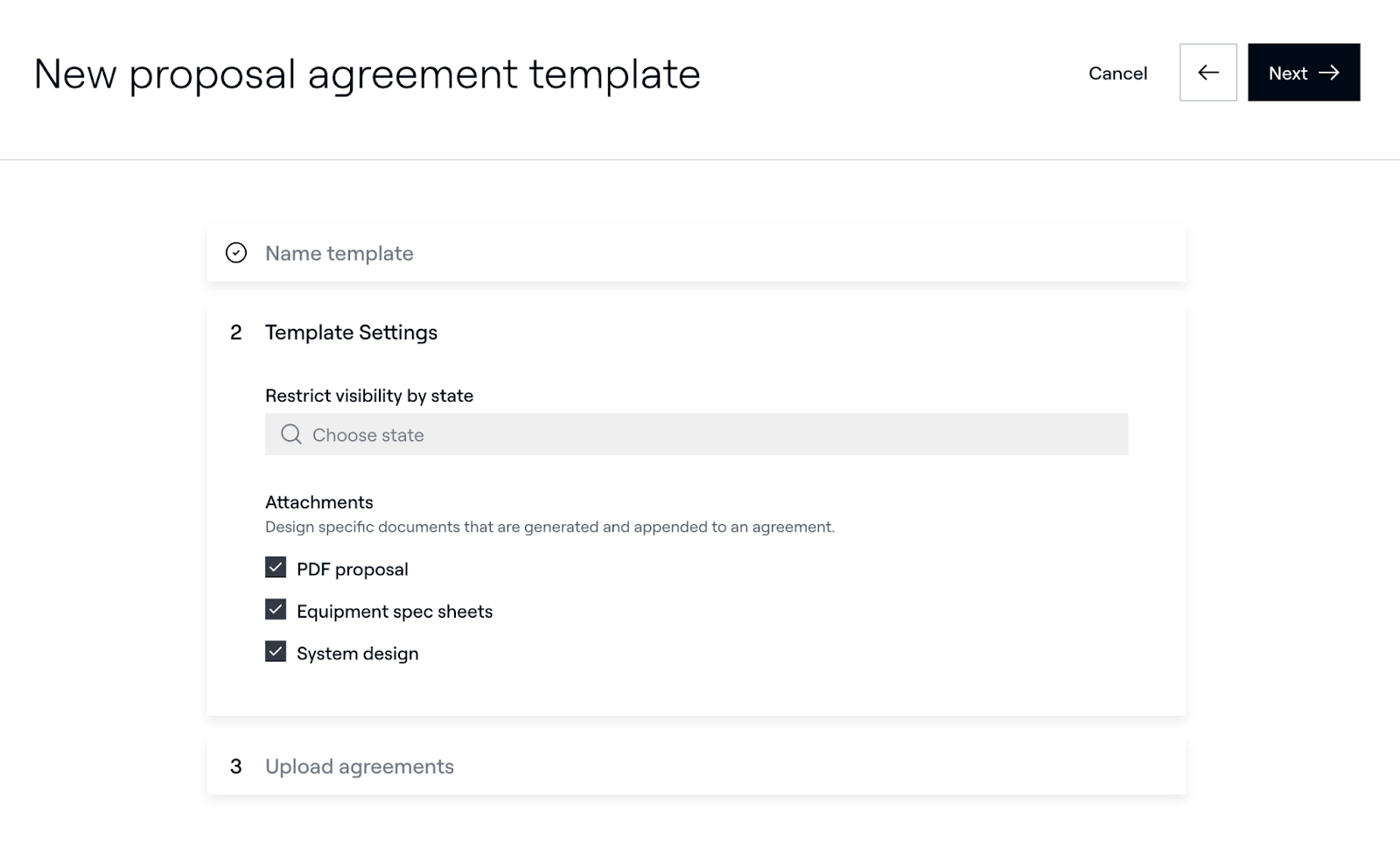Click the magnifier icon in state search
The image size is (1400, 868).
point(291,435)
